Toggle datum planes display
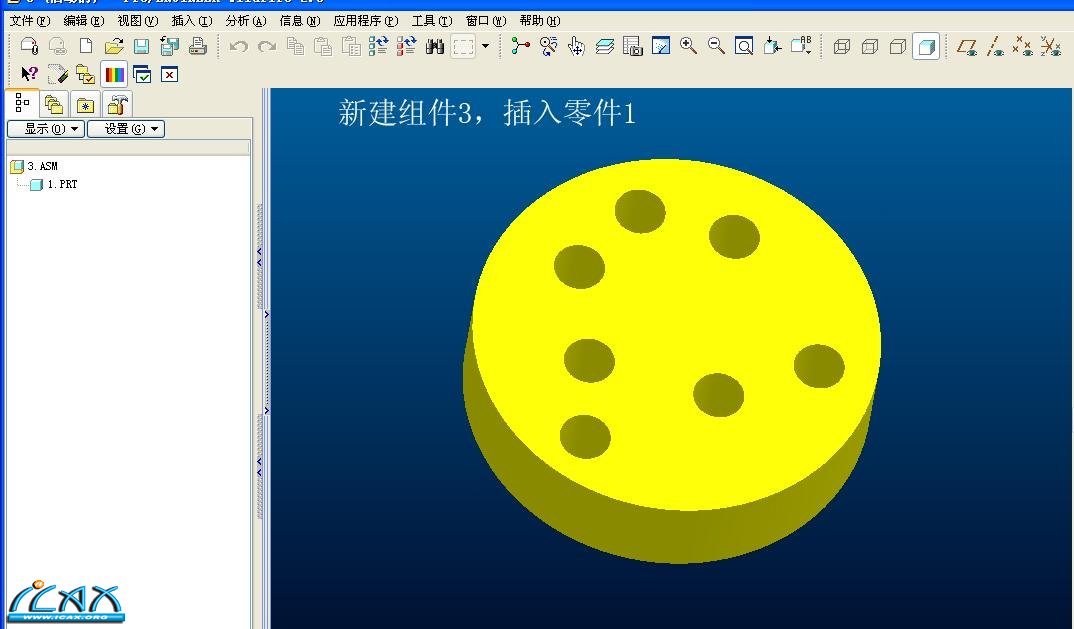1074x629 pixels. click(x=967, y=47)
